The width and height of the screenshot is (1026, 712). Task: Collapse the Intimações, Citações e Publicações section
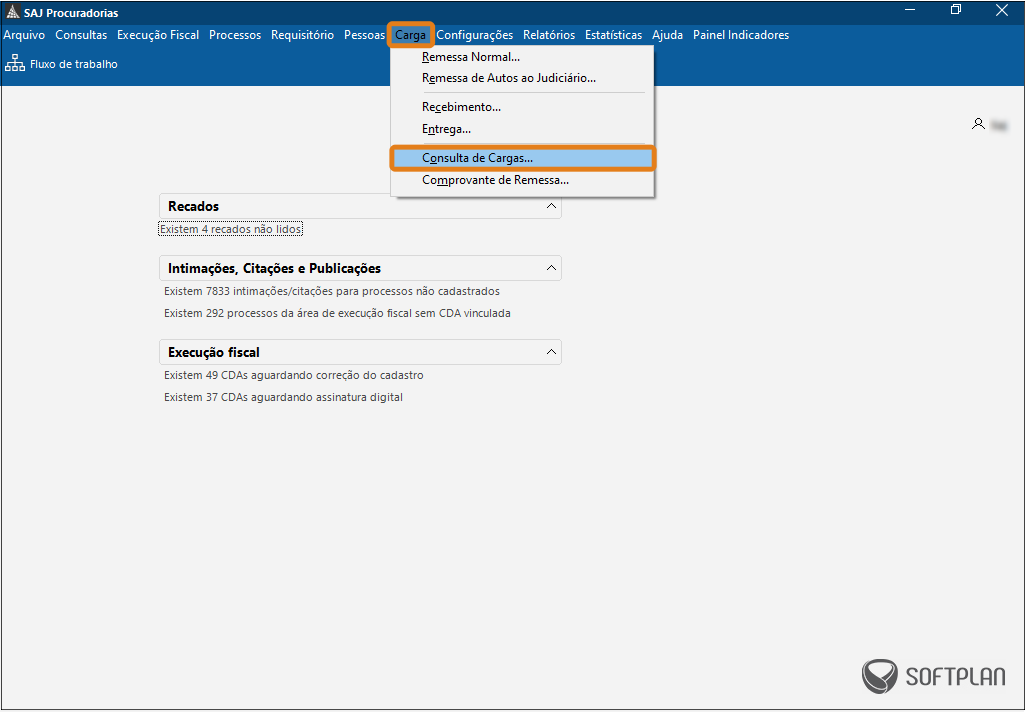click(550, 268)
